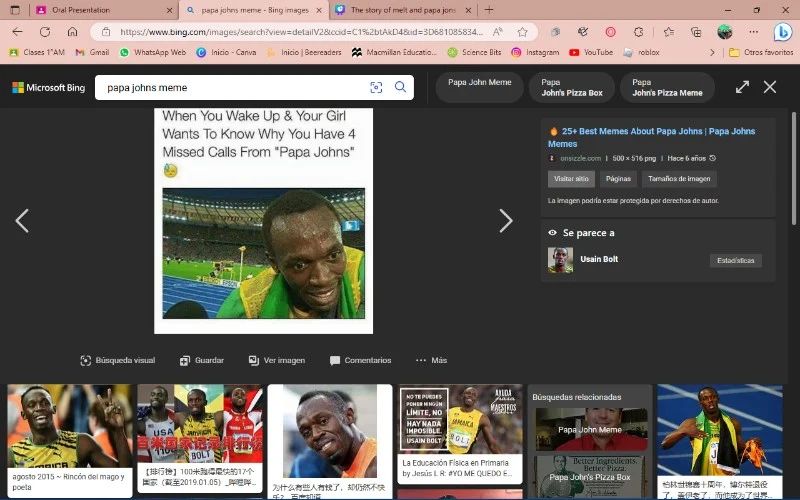800x500 pixels.
Task: Open the Gmail bookmark
Action: tap(92, 52)
